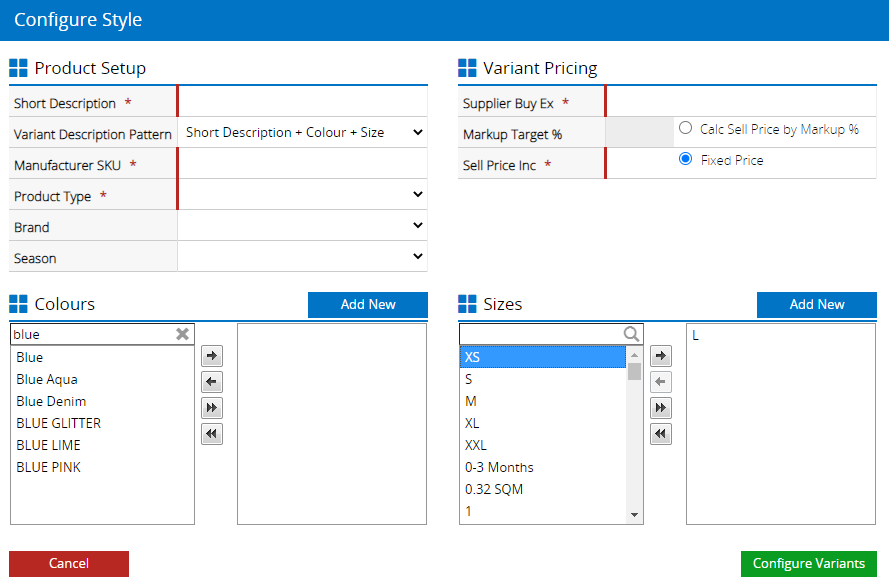Select M in the sizes list
Screen dimensions: 889x585
(x=543, y=401)
